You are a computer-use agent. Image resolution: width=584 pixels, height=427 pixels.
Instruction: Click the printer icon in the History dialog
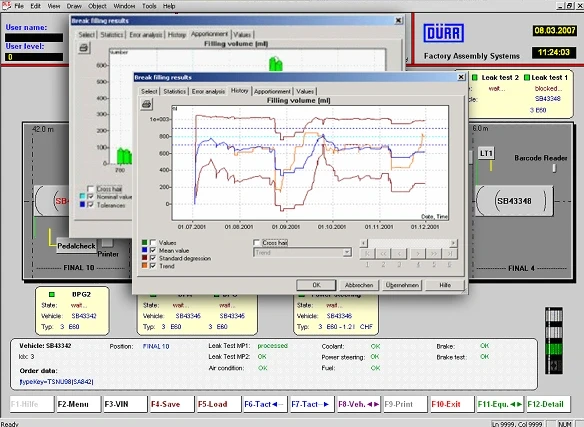coord(146,104)
